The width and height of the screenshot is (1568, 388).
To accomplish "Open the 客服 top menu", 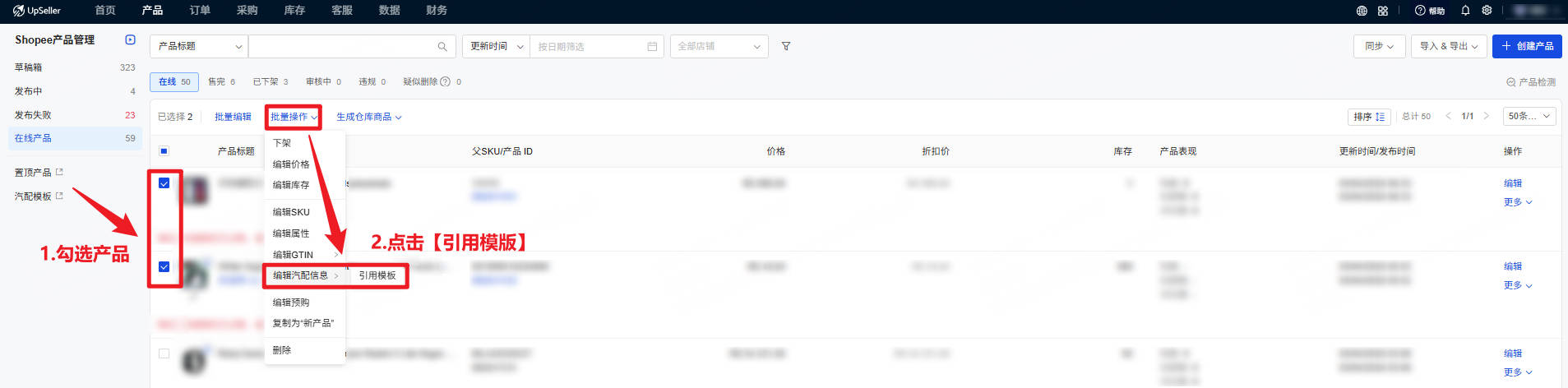I will [342, 11].
